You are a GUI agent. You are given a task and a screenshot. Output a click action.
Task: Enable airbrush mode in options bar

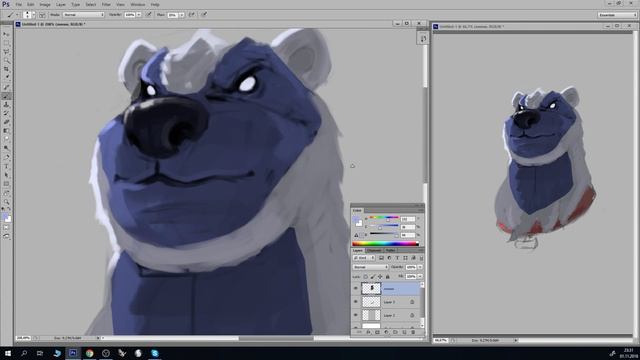191,15
